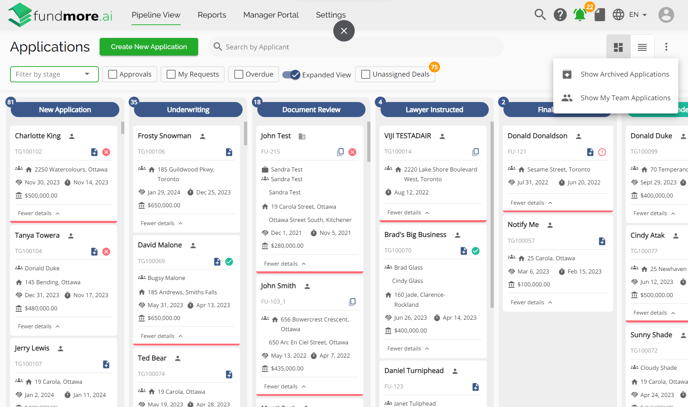Open document icon on Jerry Lewis card
This screenshot has height=407, width=688.
106,364
